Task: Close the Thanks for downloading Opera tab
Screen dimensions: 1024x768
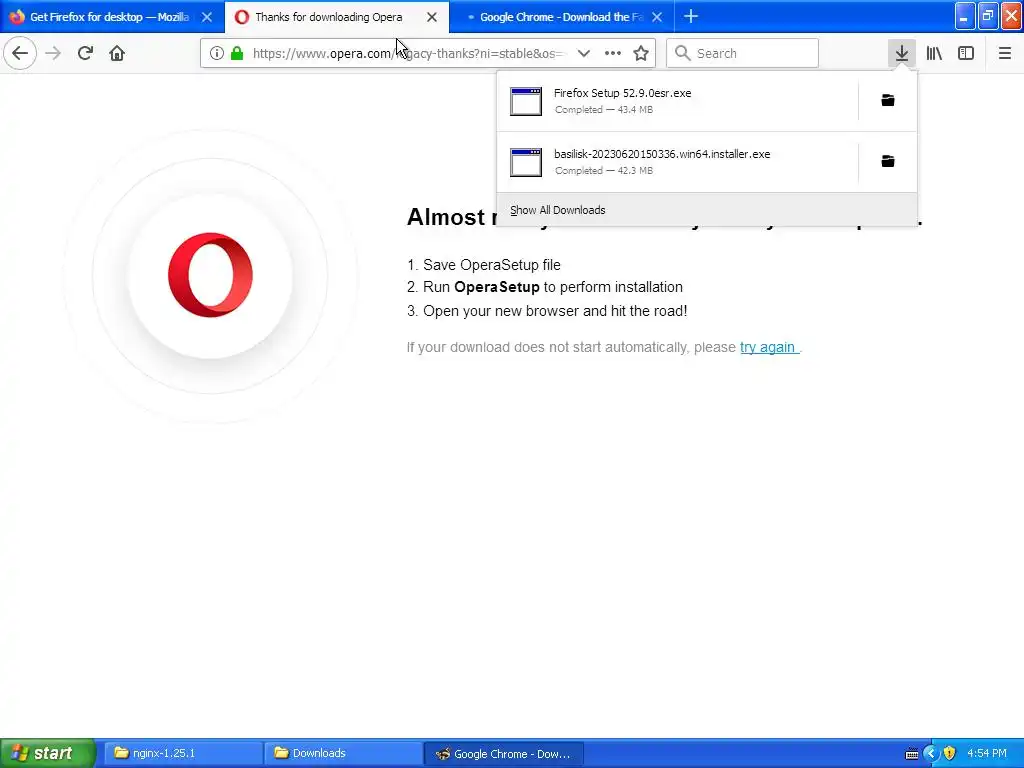Action: [432, 17]
